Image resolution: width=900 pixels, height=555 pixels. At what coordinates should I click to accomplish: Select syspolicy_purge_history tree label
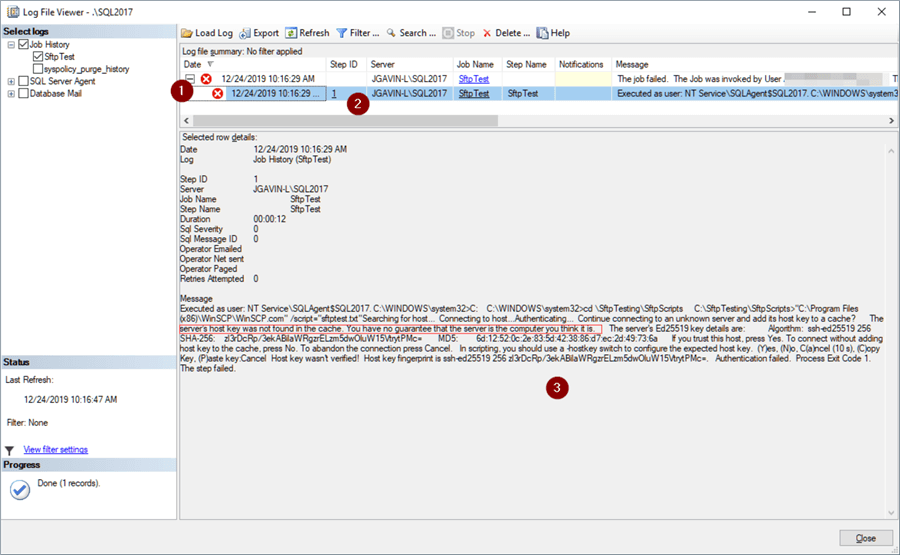[x=87, y=69]
